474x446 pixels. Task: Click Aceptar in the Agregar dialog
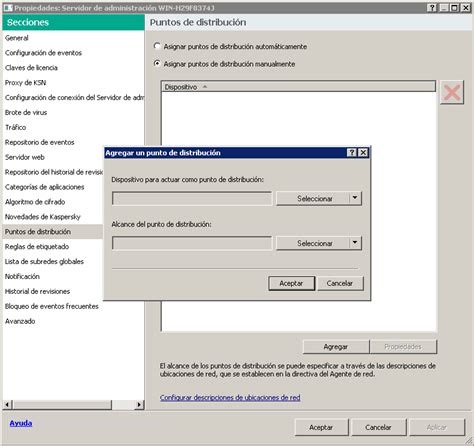291,283
